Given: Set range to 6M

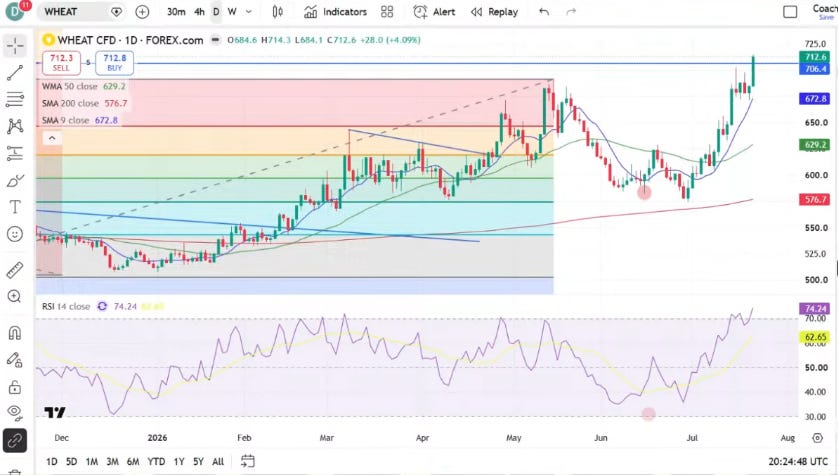Looking at the screenshot, I should [x=133, y=462].
